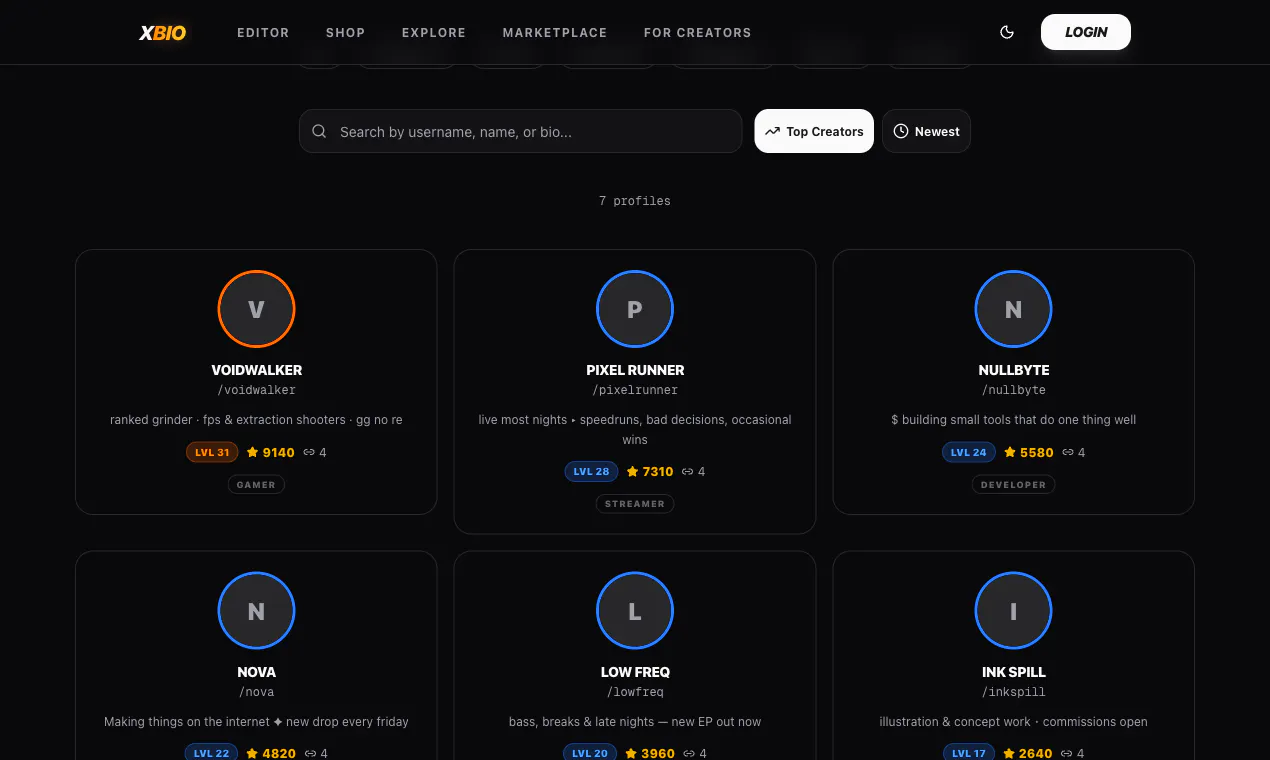
Task: Open the PIXEL RUNNER profile name
Action: (635, 370)
